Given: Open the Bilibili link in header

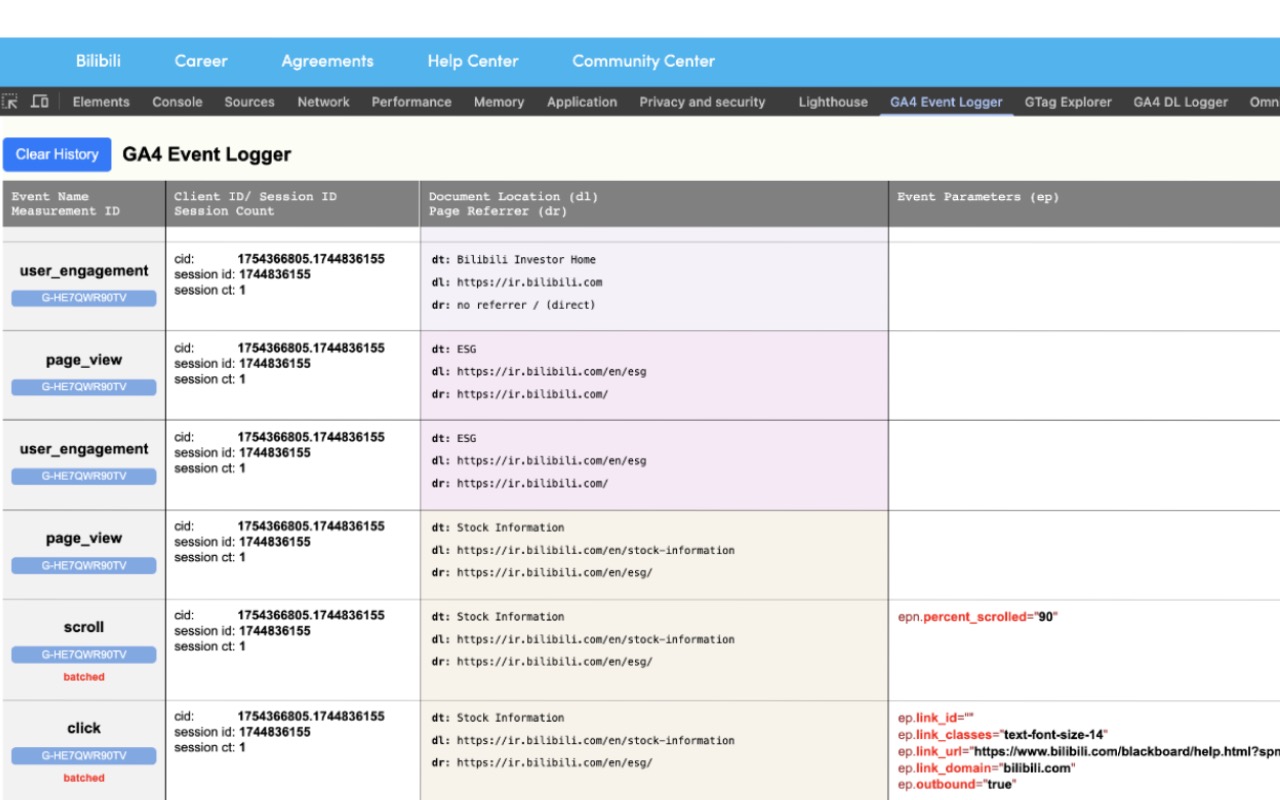Looking at the screenshot, I should (x=98, y=61).
